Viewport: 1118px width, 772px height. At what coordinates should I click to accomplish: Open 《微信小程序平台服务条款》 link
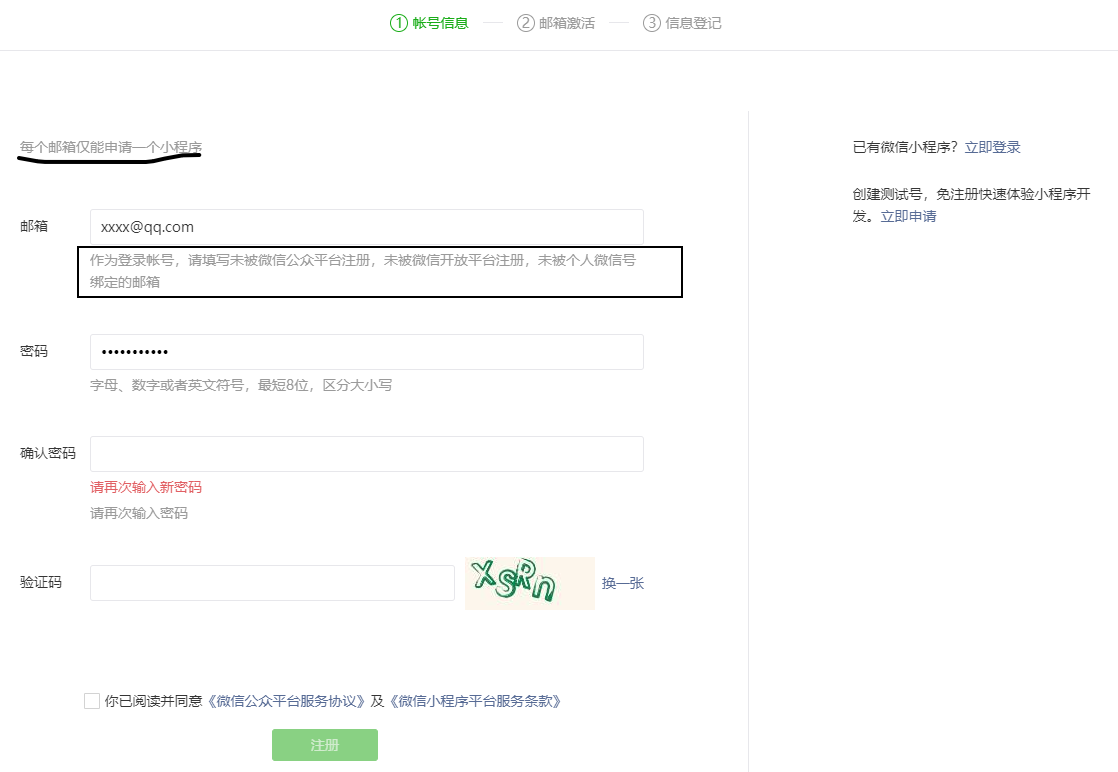[475, 701]
